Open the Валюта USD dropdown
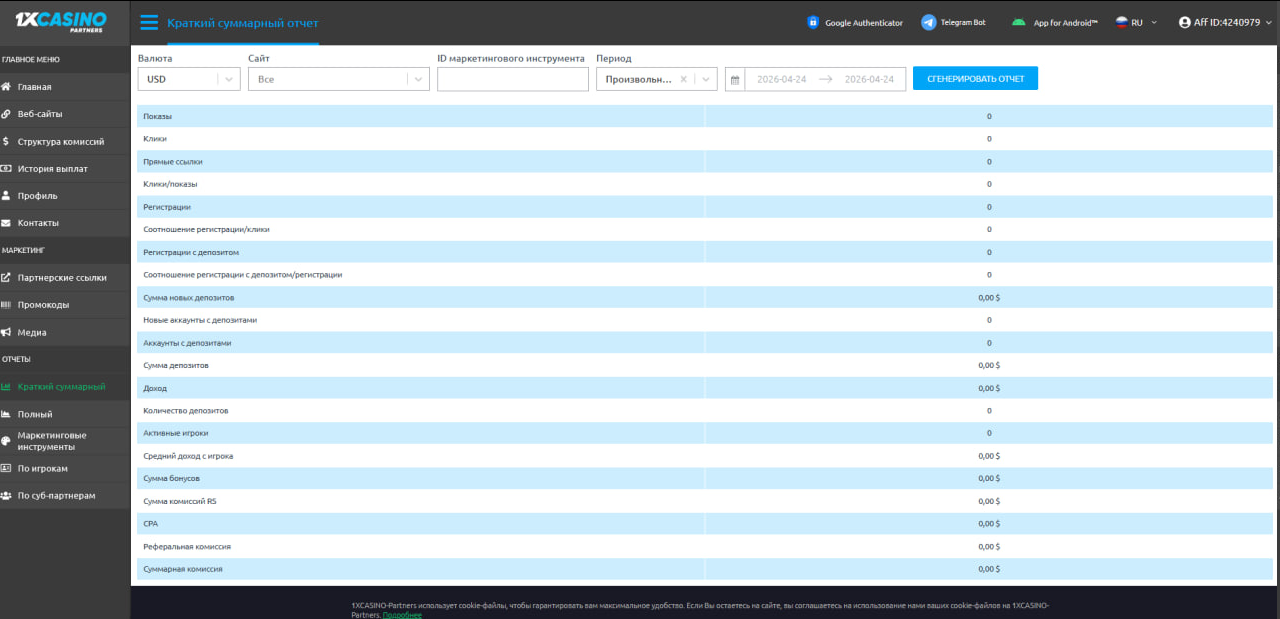Screen dimensions: 1280x619 189,79
